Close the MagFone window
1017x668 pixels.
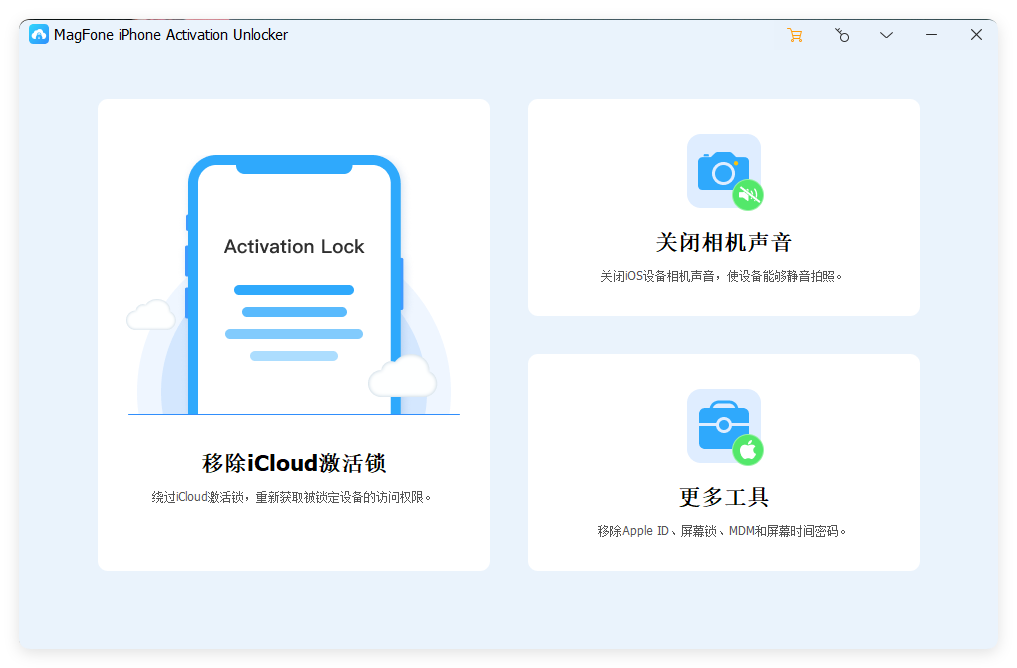[976, 35]
